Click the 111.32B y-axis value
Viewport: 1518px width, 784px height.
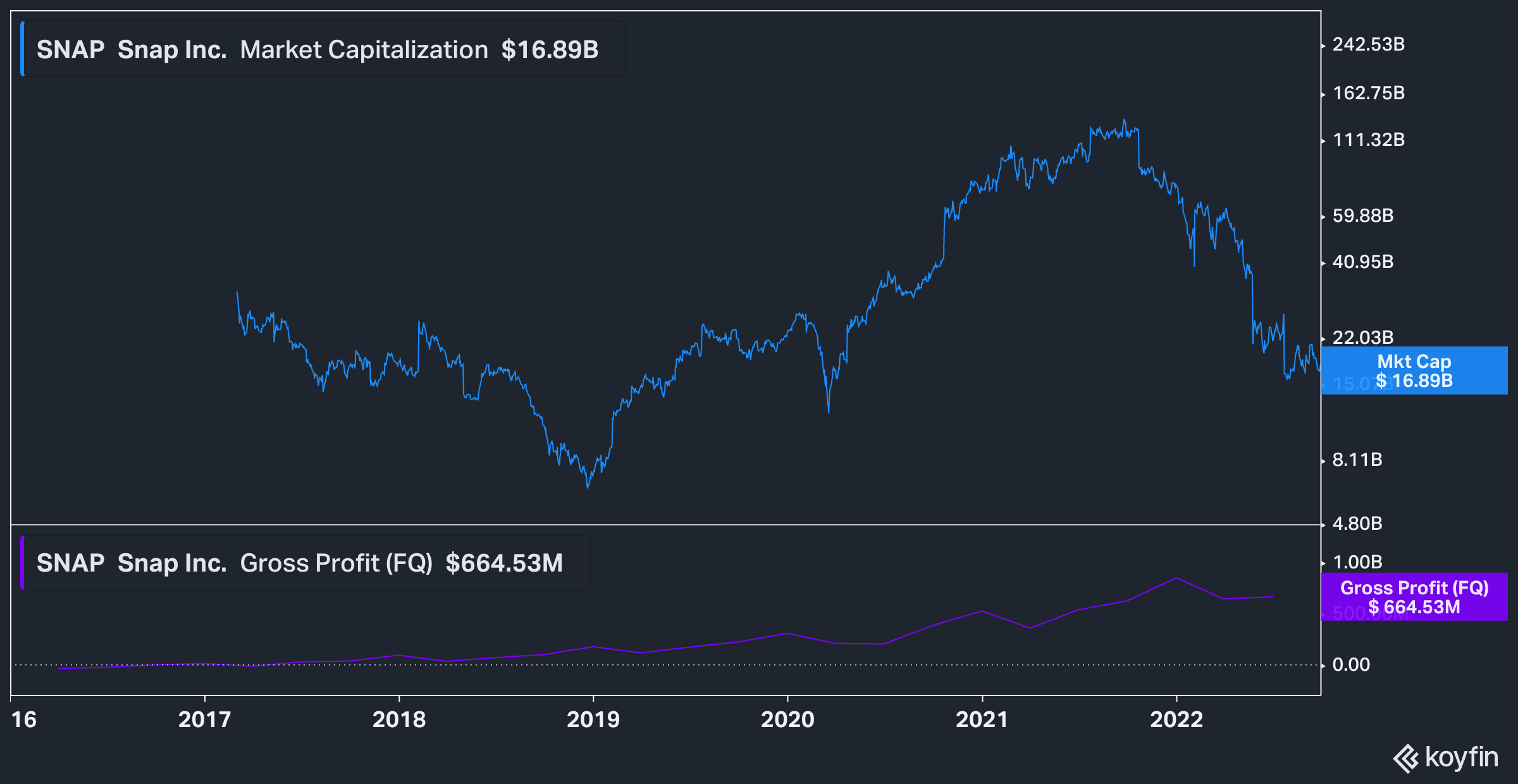click(x=1369, y=140)
